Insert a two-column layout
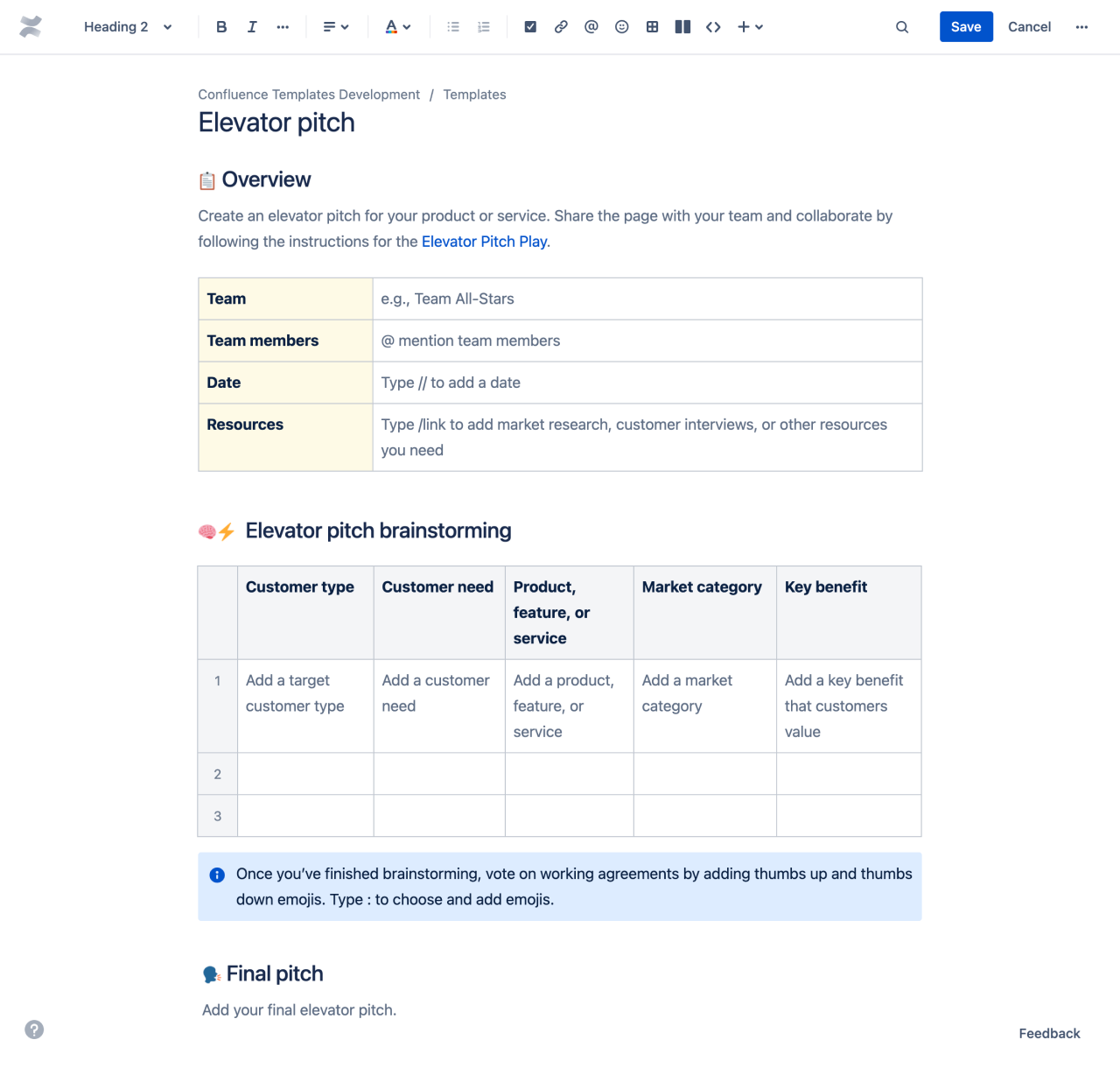Image resolution: width=1120 pixels, height=1068 pixels. pos(682,26)
